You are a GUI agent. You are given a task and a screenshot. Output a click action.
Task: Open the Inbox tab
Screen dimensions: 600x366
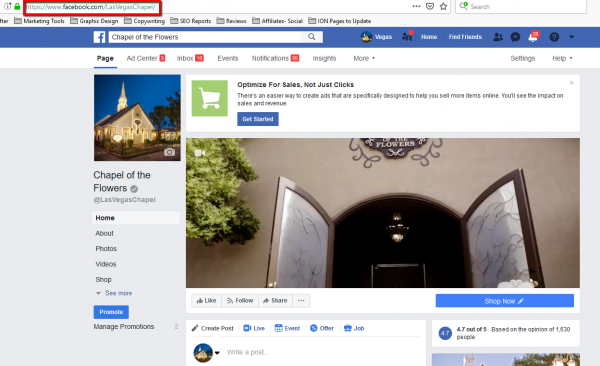tap(190, 58)
